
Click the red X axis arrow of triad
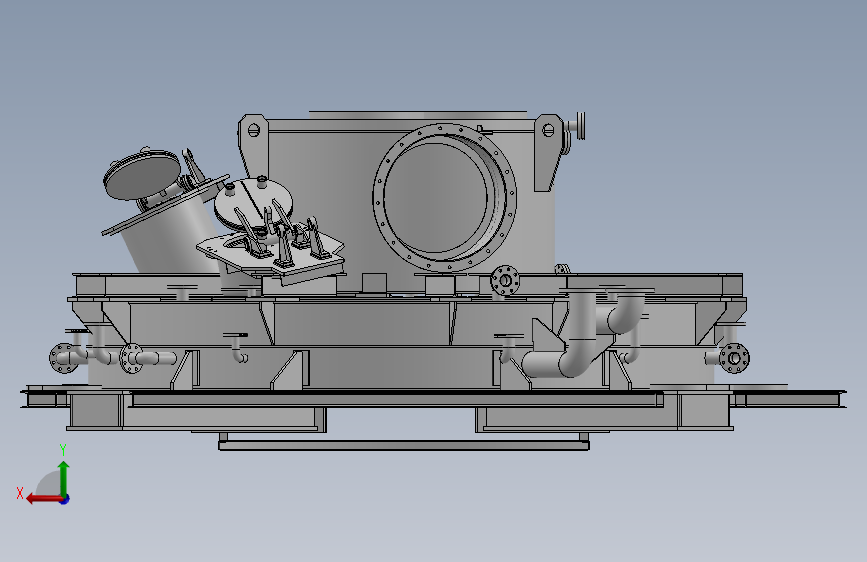[43, 499]
